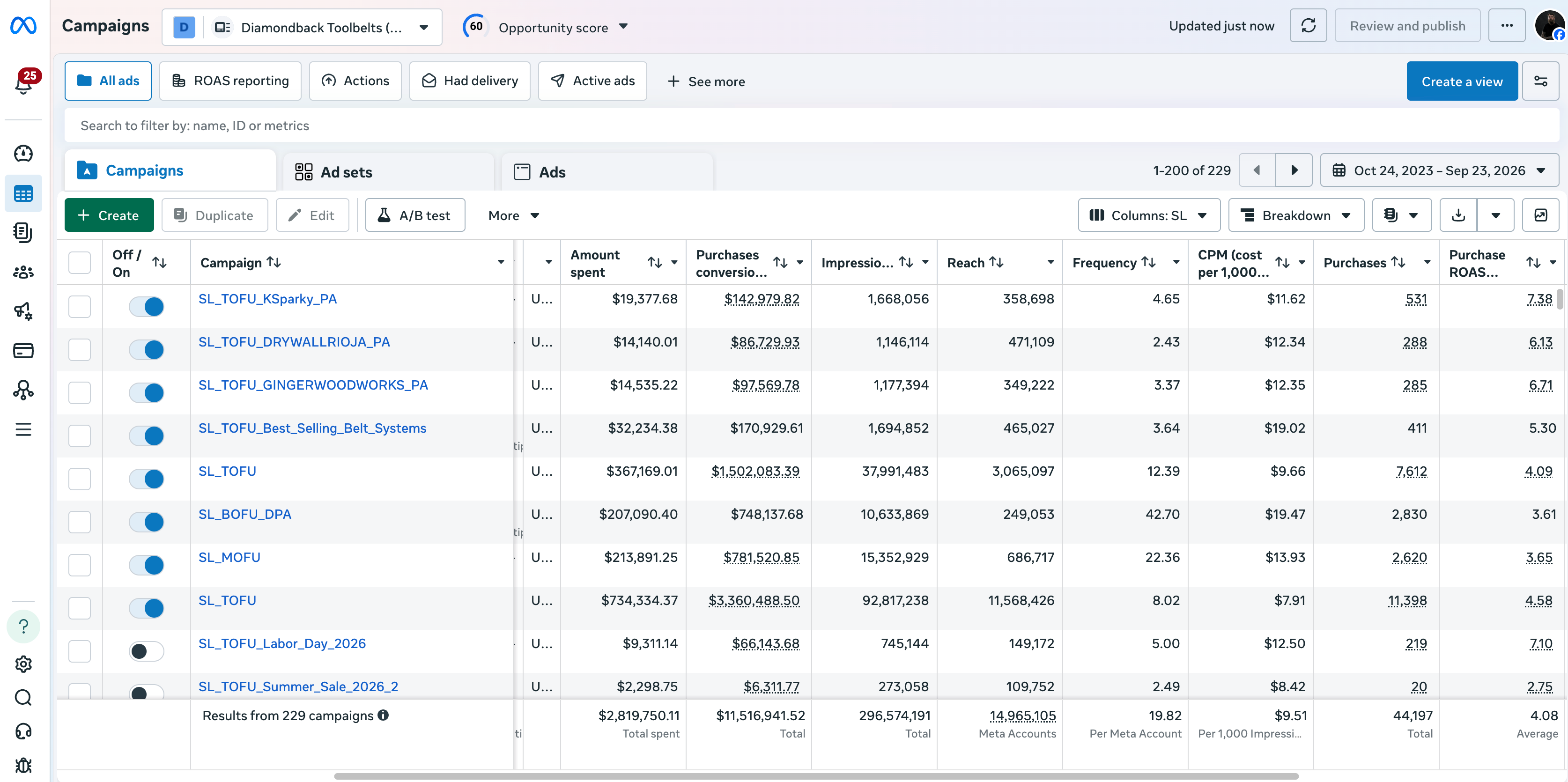Select the ROAS reporting view tab
Viewport: 1568px width, 782px height.
[230, 81]
